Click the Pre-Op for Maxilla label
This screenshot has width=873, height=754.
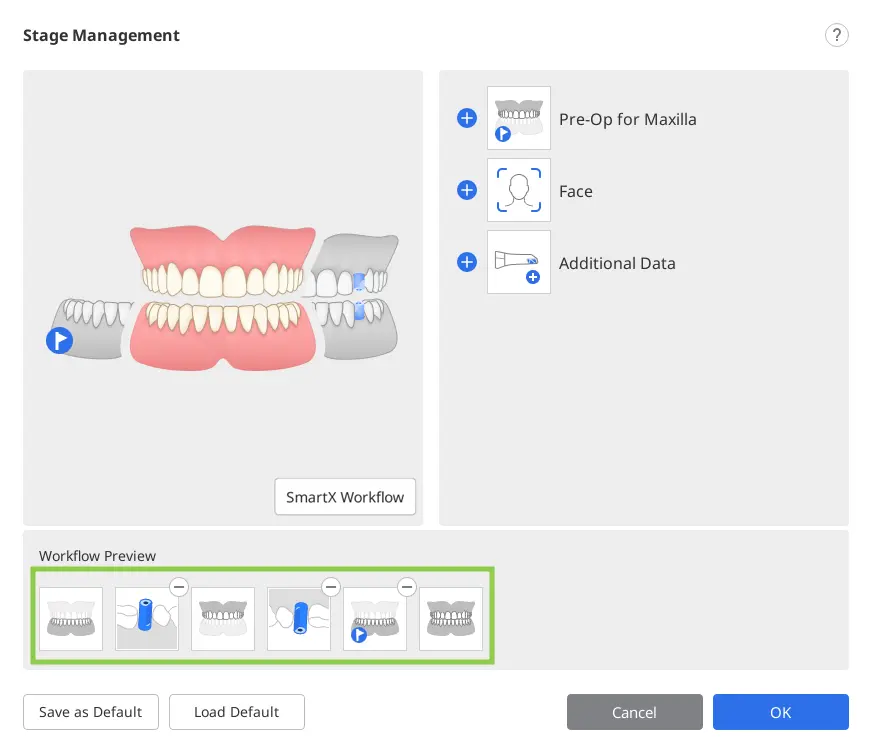pos(627,119)
